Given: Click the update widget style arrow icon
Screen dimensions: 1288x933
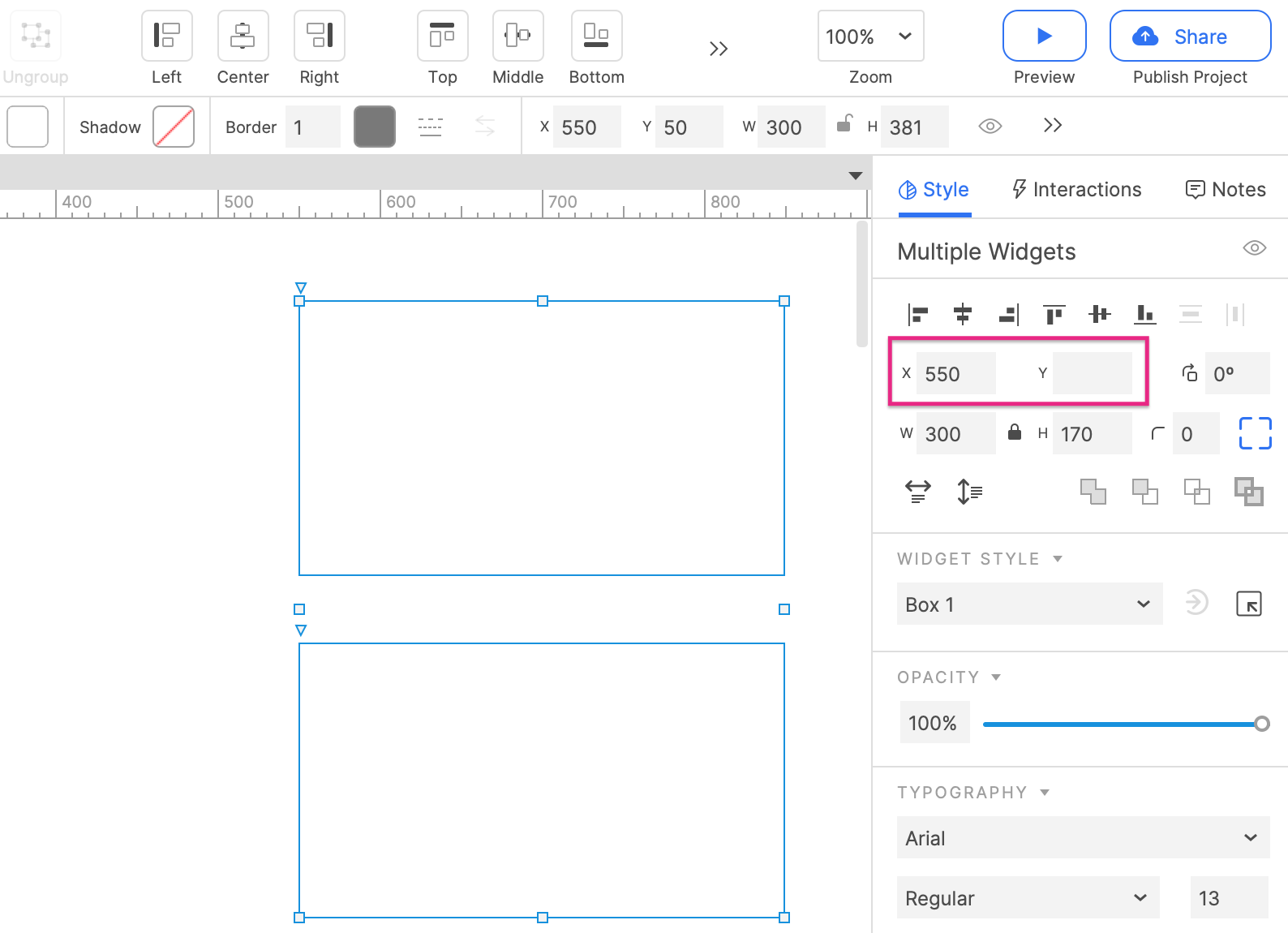Looking at the screenshot, I should pos(1196,603).
